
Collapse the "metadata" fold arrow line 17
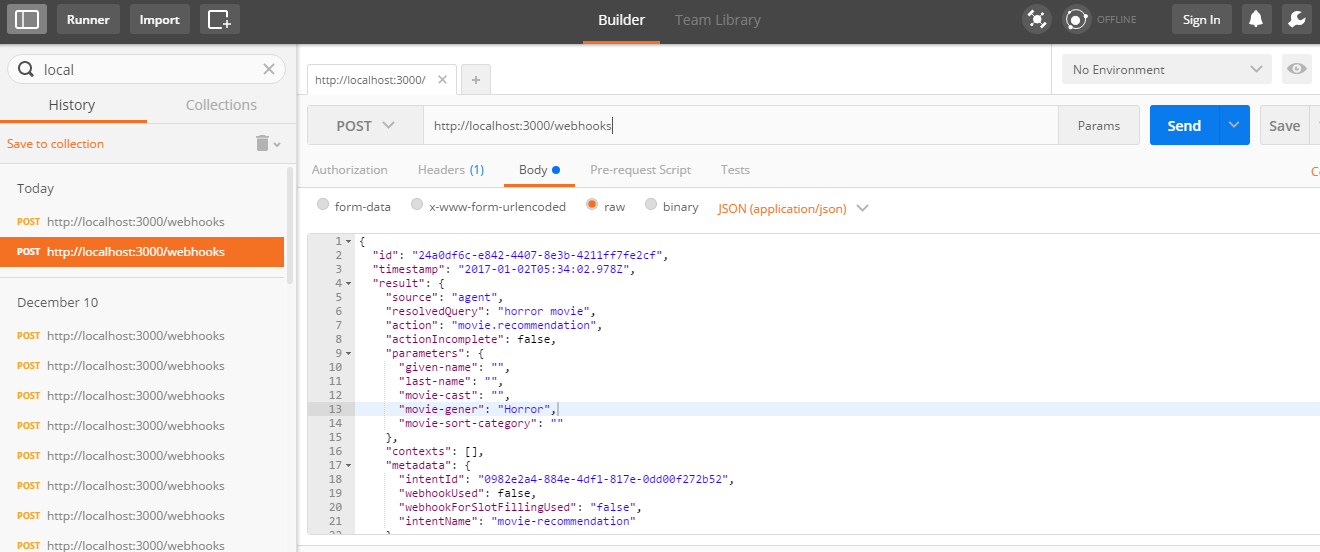tap(348, 465)
